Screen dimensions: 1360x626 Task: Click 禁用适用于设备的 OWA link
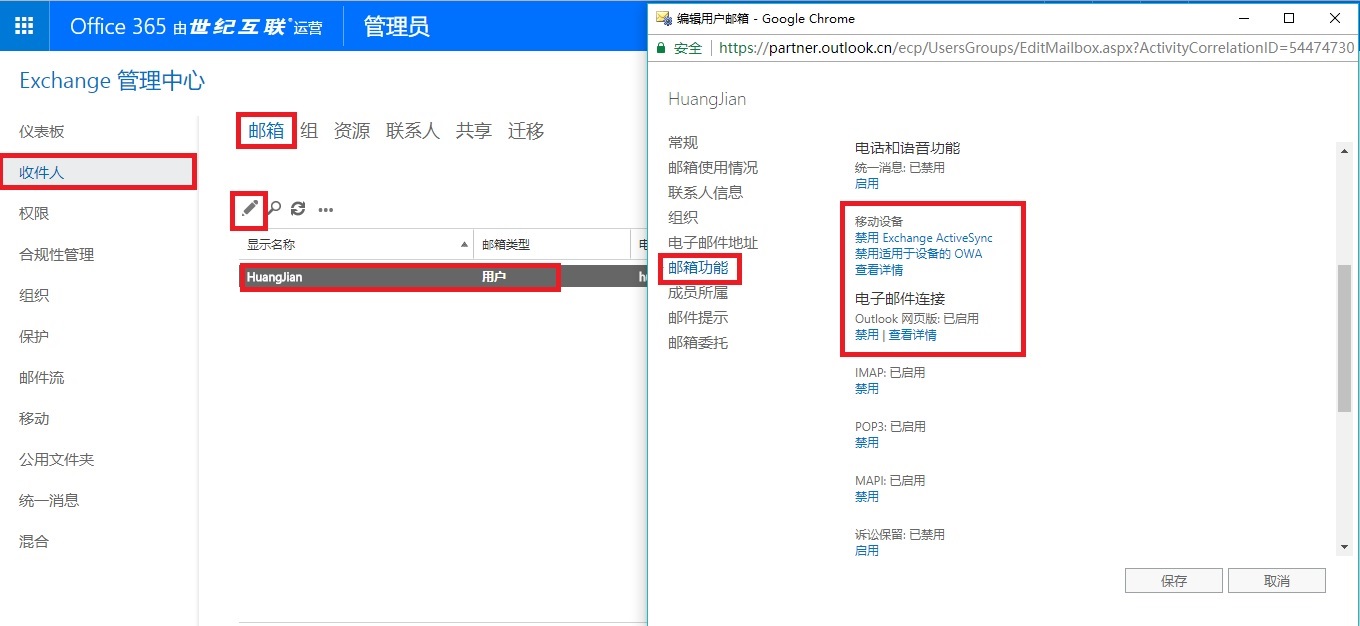[x=919, y=254]
